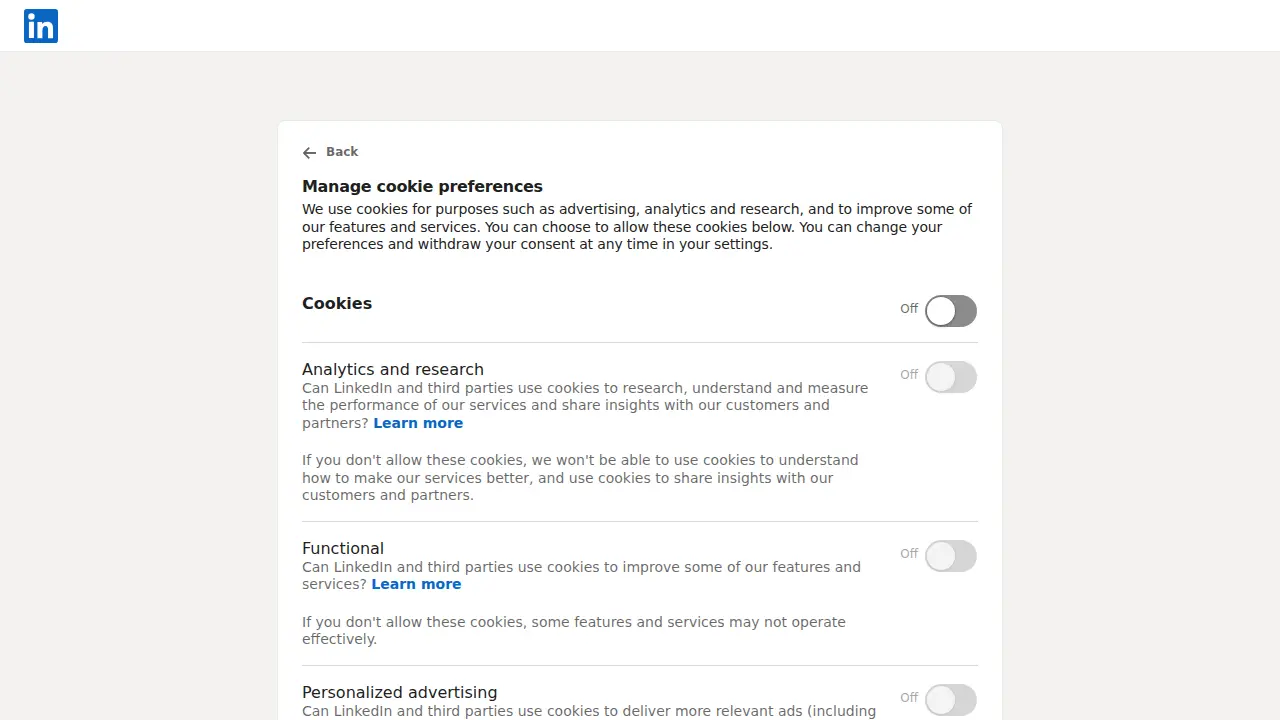This screenshot has height=720, width=1280.
Task: Click Off label next to Analytics toggle
Action: (x=909, y=375)
